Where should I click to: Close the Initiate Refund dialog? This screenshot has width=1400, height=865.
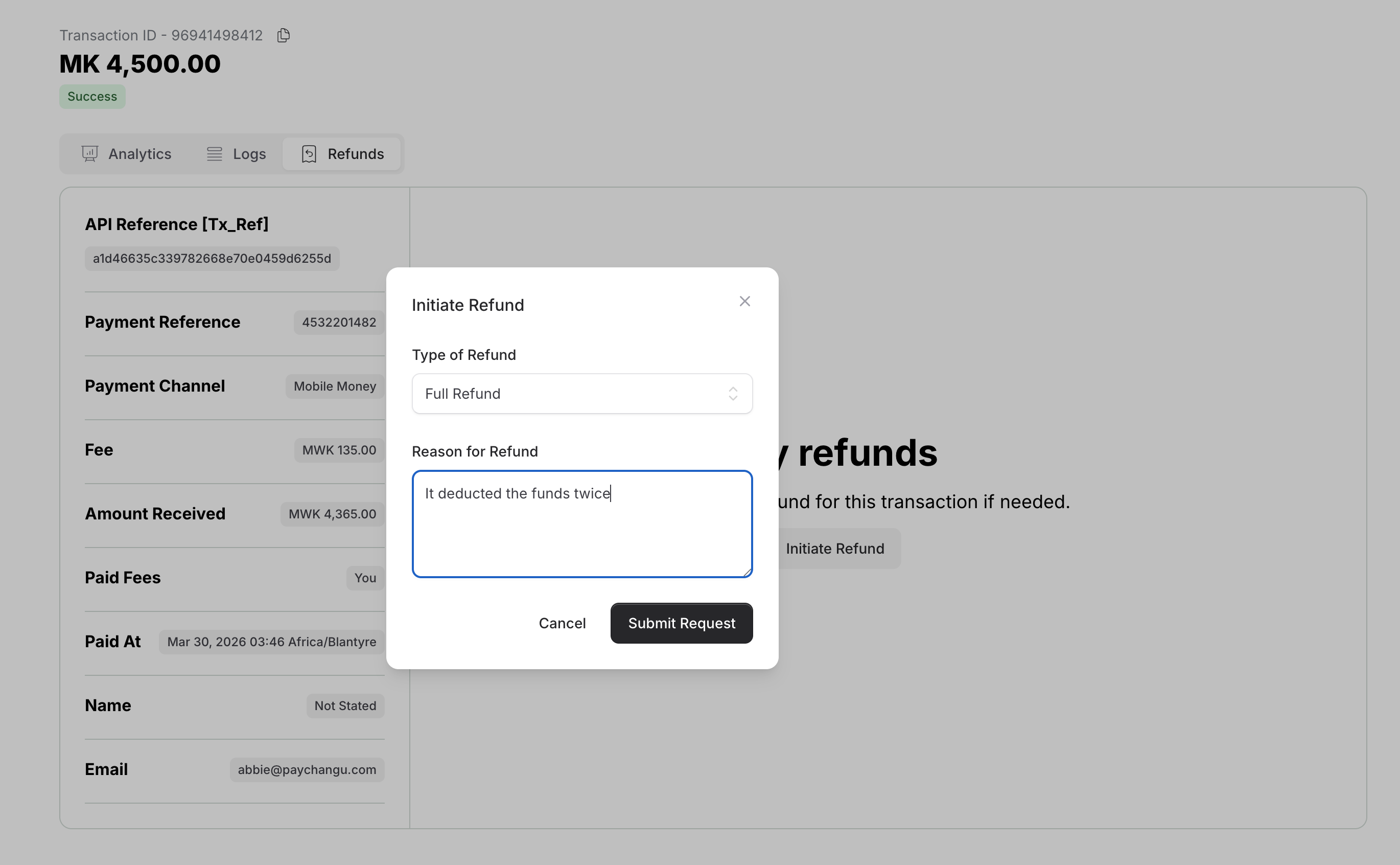(744, 302)
